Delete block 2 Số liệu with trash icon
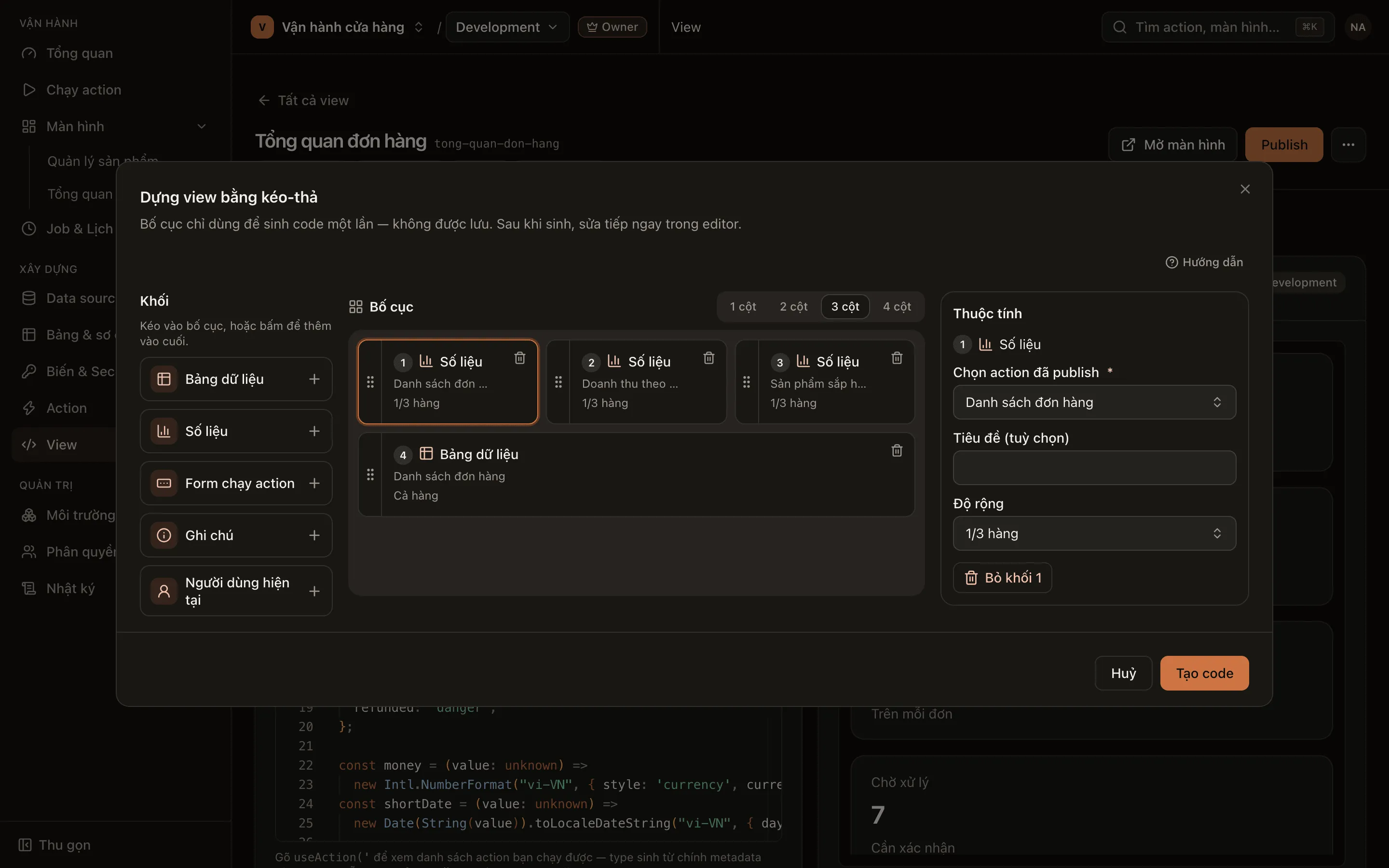 pyautogui.click(x=709, y=358)
